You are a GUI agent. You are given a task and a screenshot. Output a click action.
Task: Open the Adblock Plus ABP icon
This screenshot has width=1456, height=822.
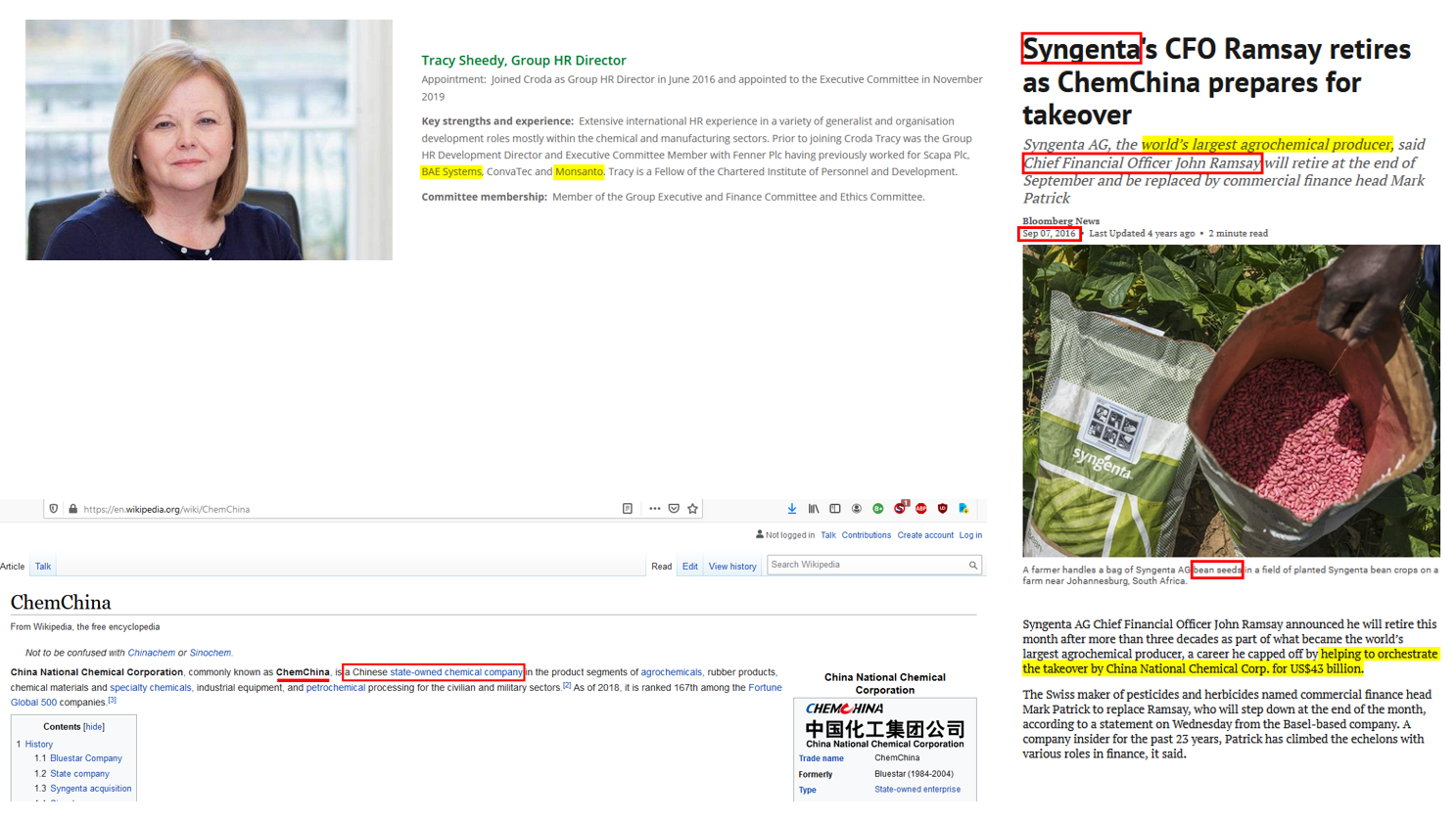921,509
